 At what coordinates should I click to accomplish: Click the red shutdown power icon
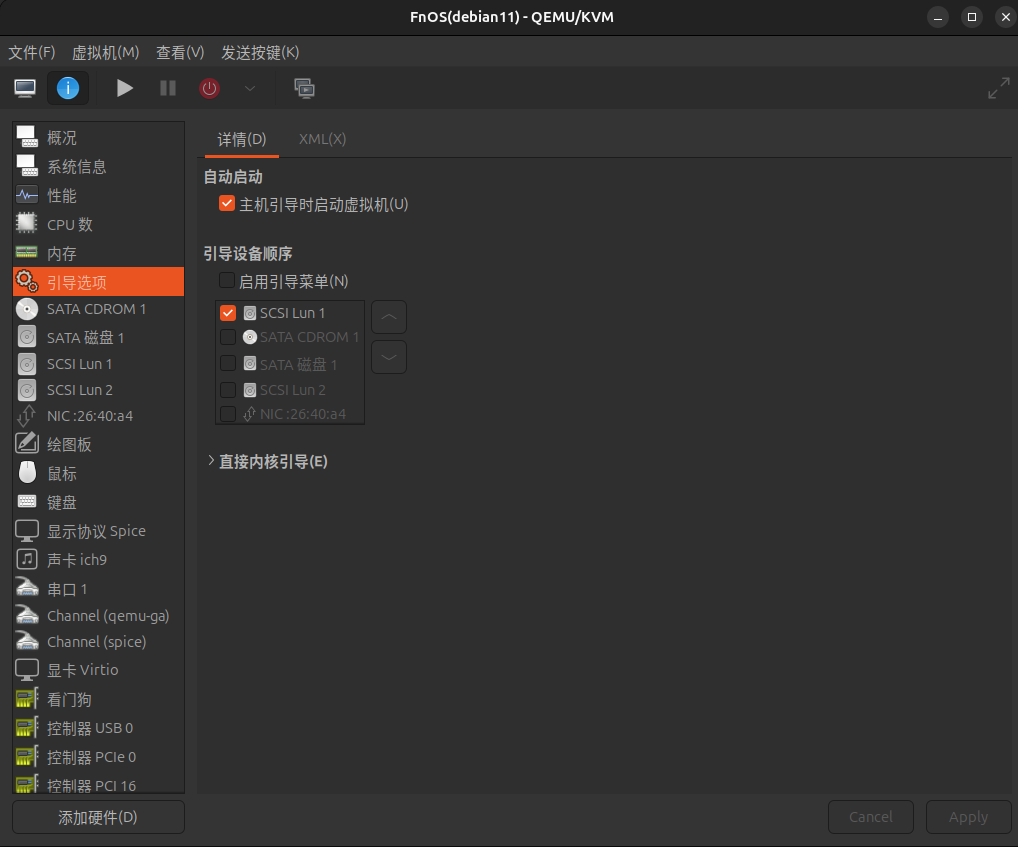coord(209,88)
